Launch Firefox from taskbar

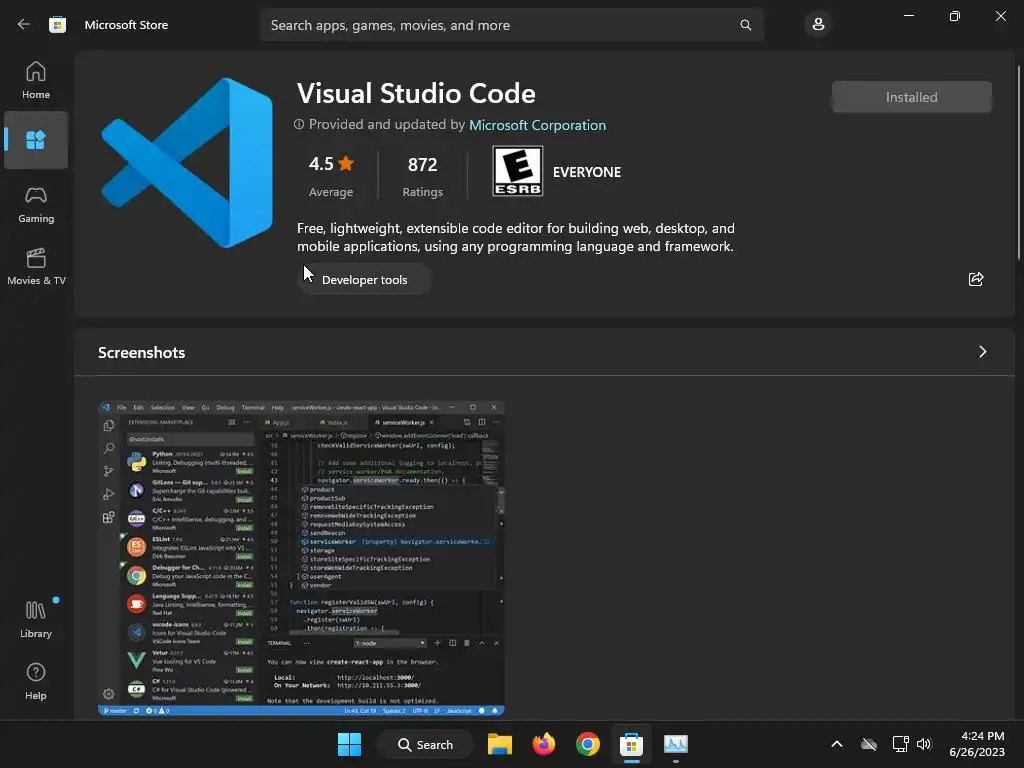pyautogui.click(x=543, y=744)
